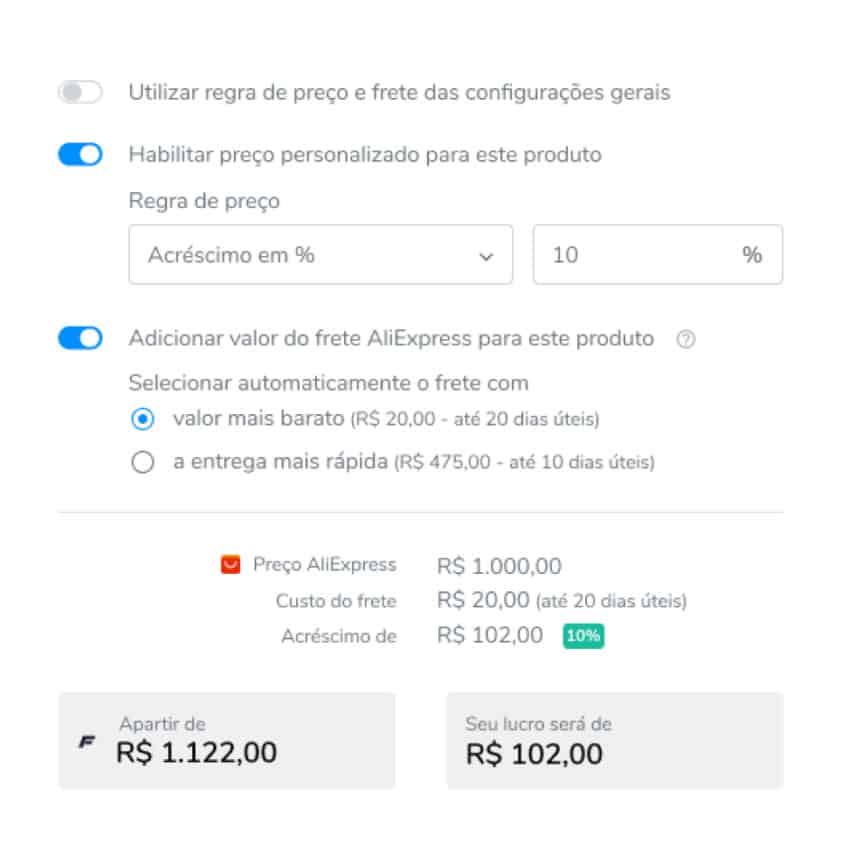The width and height of the screenshot is (848, 861).
Task: Click the % suffix in the value field
Action: [x=752, y=255]
